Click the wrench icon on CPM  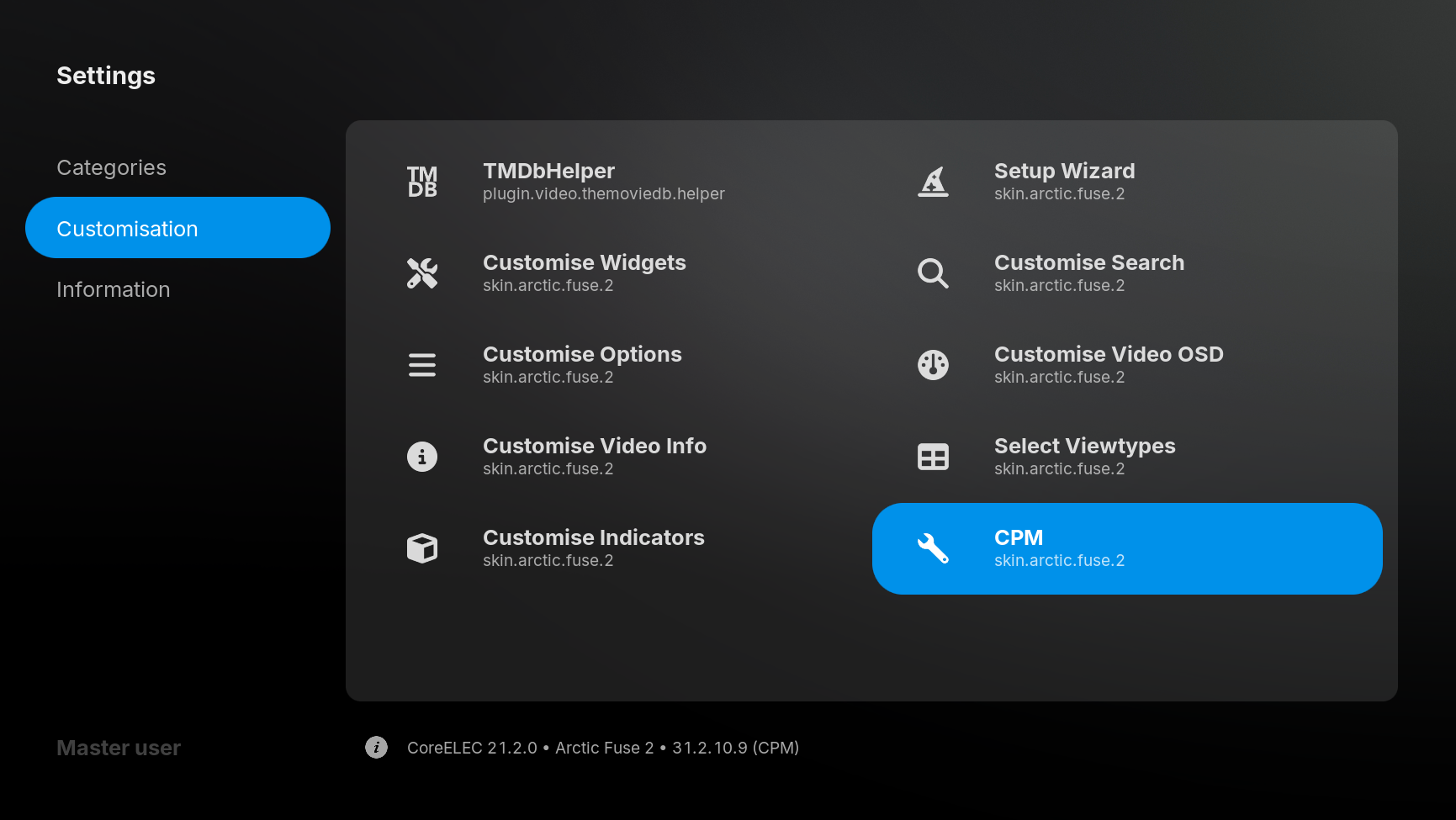(x=933, y=548)
